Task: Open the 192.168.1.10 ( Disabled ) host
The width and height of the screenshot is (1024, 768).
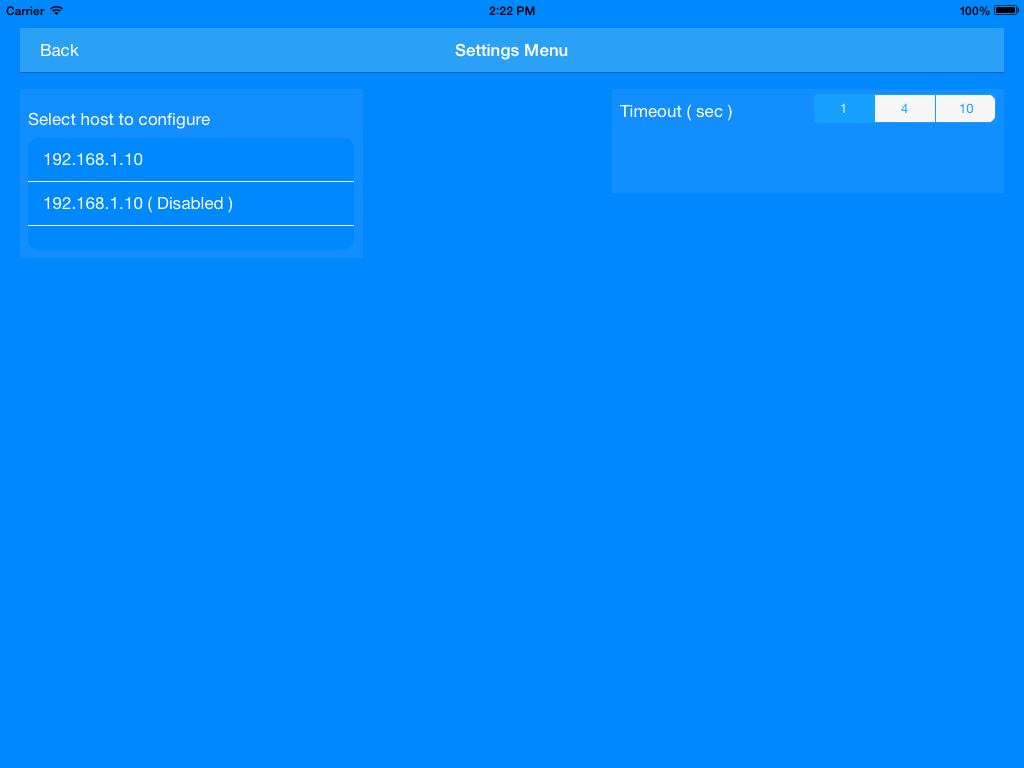Action: (x=190, y=204)
